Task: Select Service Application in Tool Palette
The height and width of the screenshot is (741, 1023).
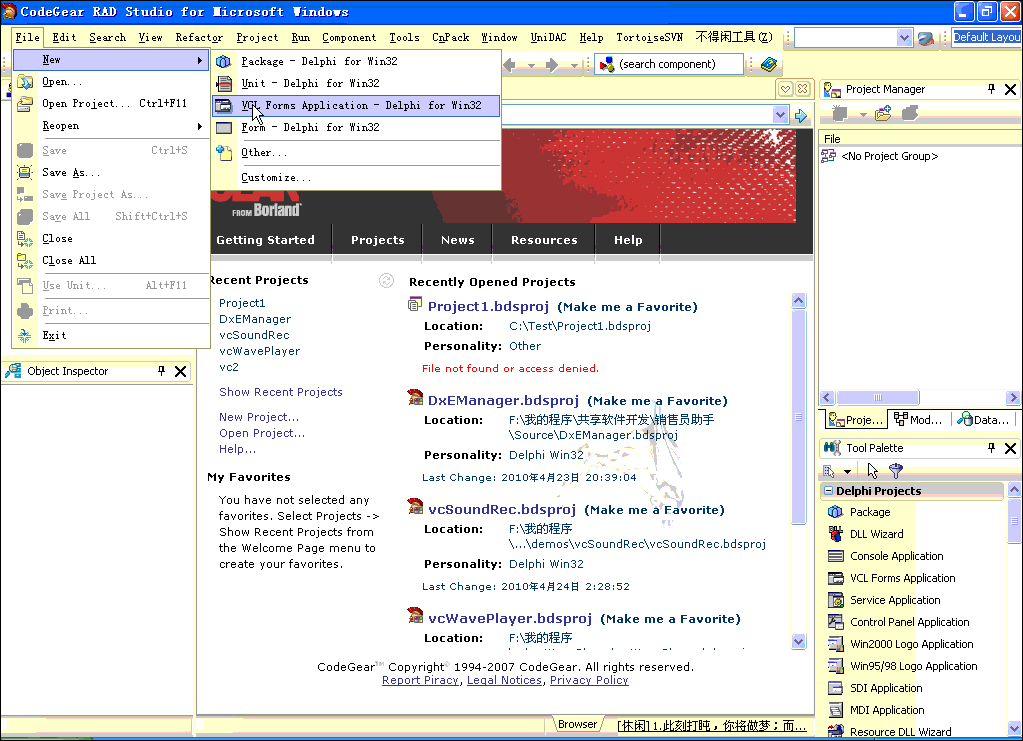Action: 895,600
